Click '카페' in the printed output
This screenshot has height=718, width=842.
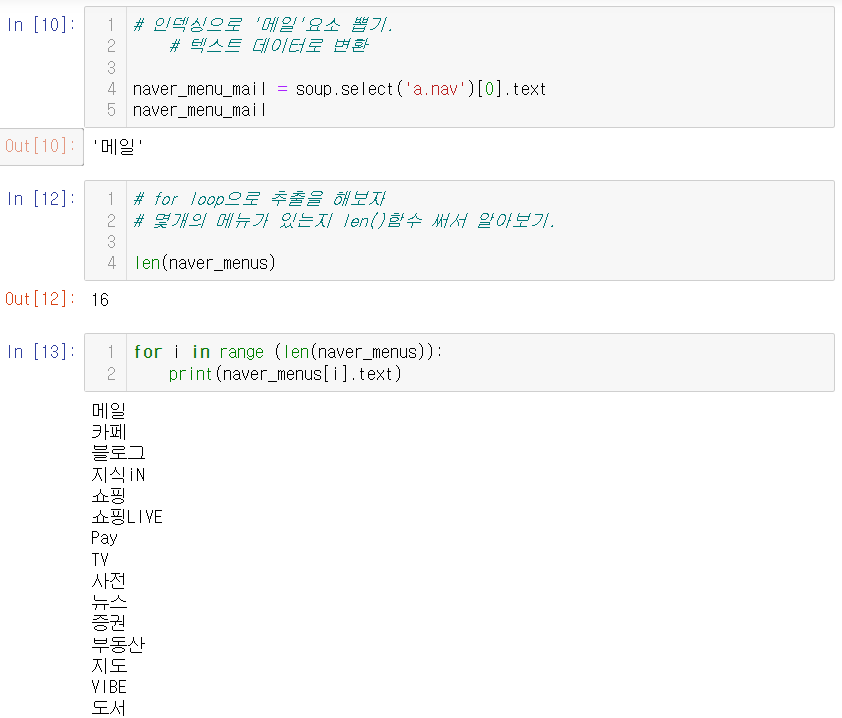pos(109,432)
